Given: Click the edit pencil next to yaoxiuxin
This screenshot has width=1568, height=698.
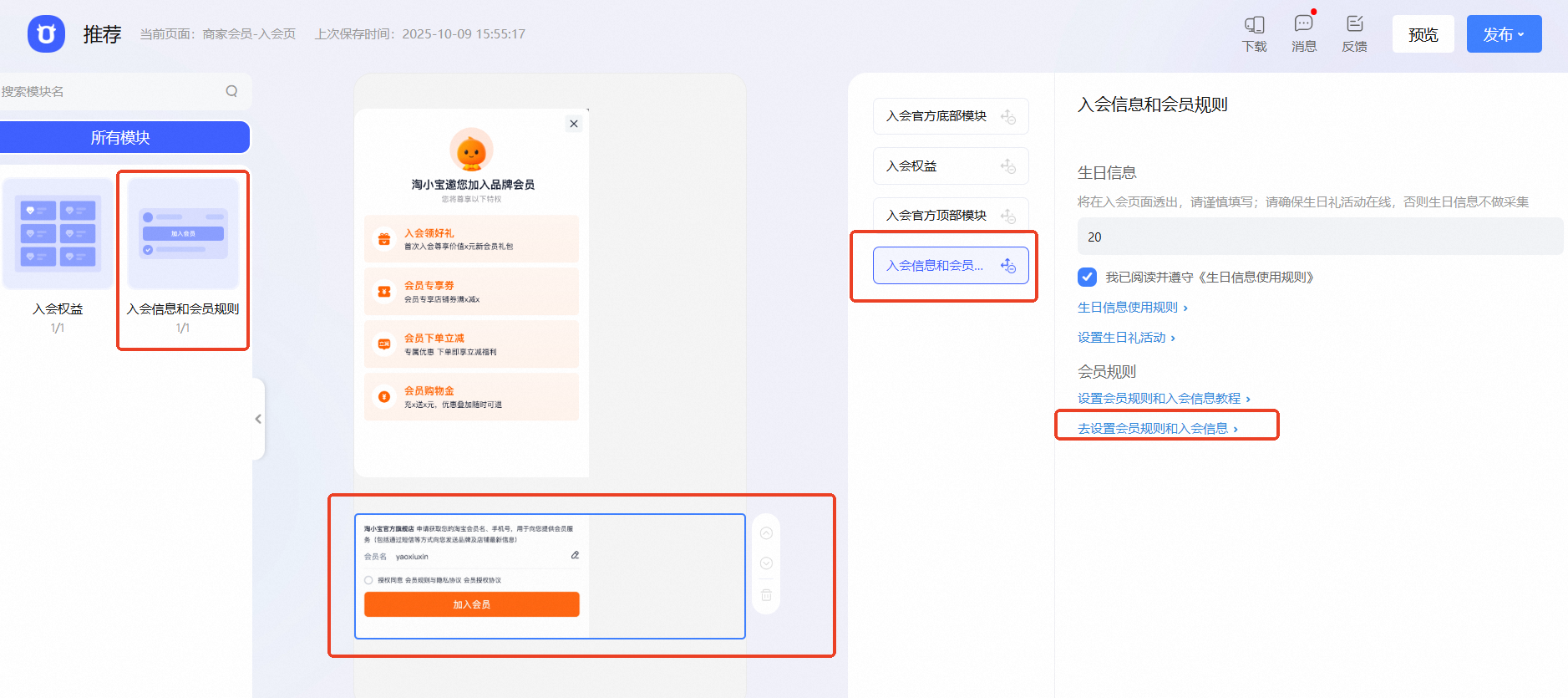Looking at the screenshot, I should click(575, 555).
